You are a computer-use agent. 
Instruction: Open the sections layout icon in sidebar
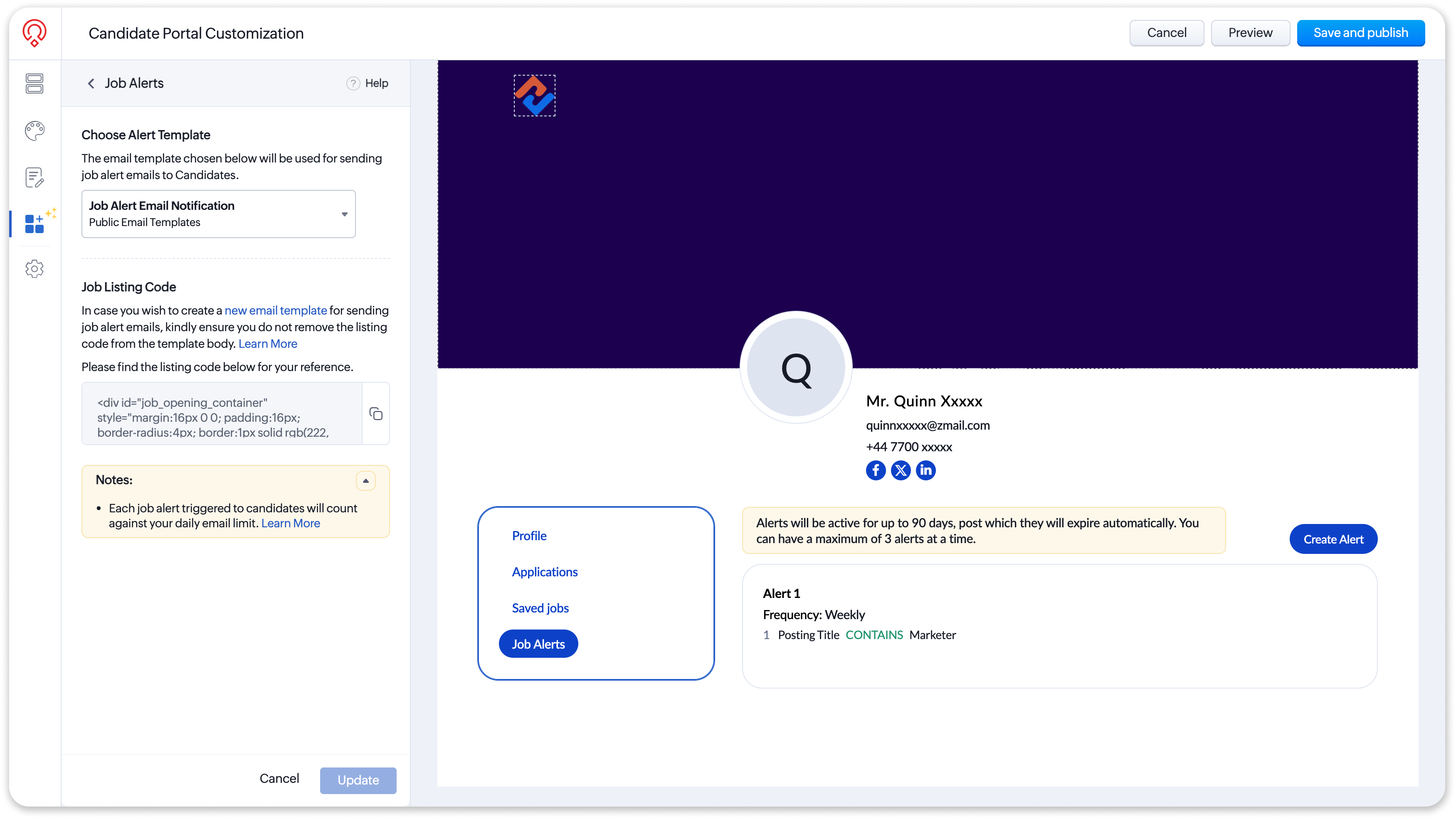pyautogui.click(x=35, y=84)
